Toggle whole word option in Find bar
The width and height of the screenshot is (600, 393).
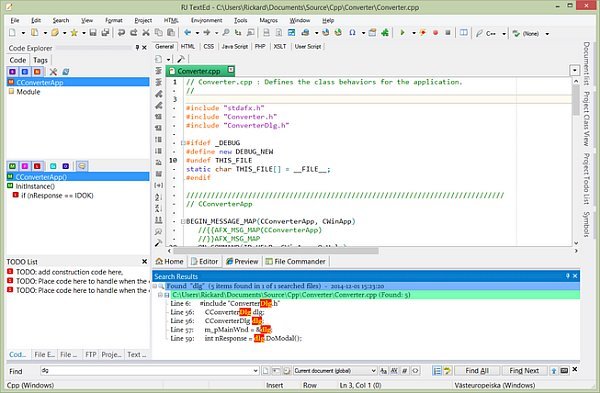point(394,370)
